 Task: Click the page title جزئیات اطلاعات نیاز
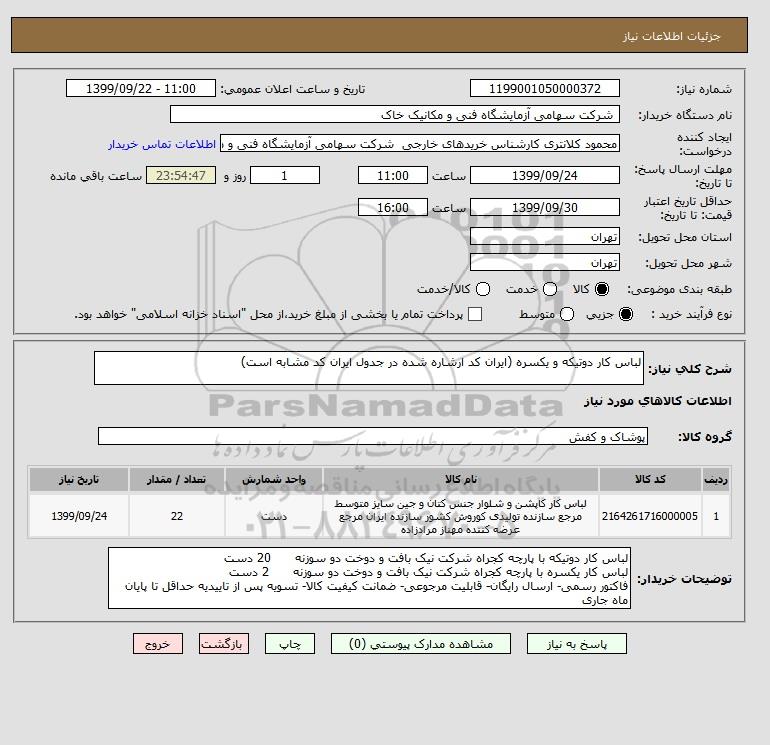(672, 36)
